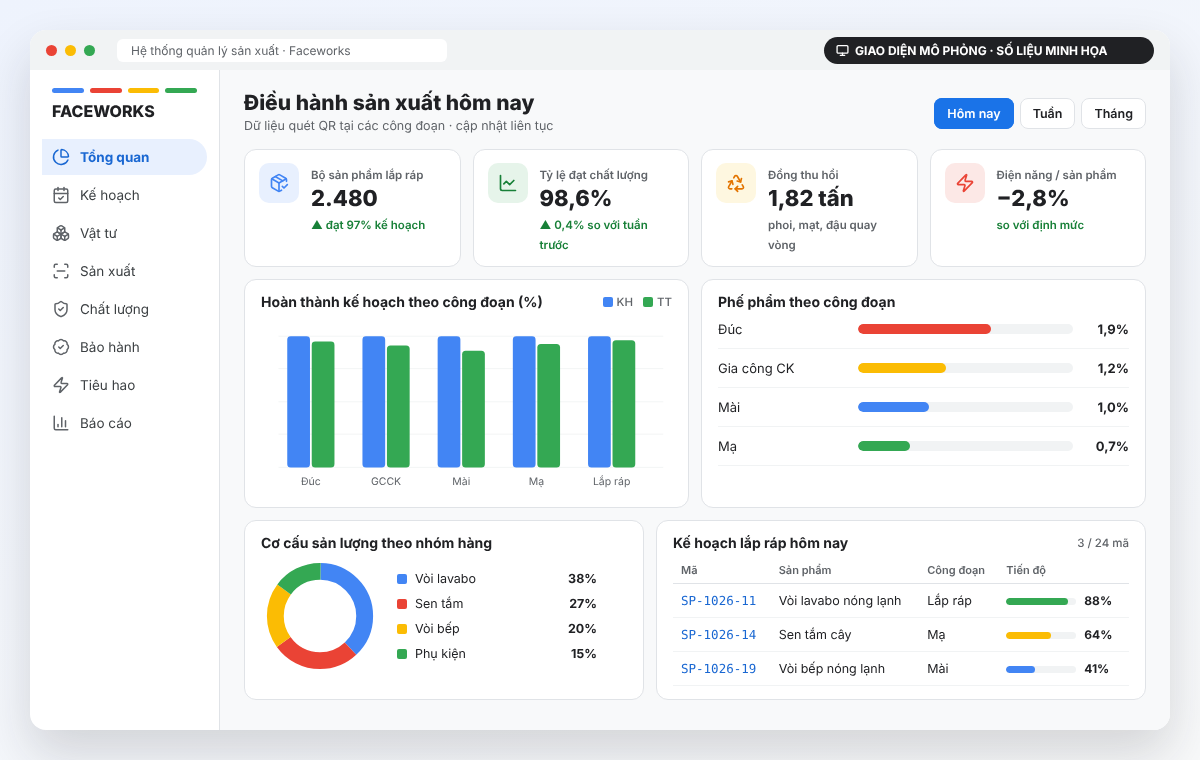Viewport: 1200px width, 760px height.
Task: Click the red Đúc scrap rate bar
Action: coord(924,329)
